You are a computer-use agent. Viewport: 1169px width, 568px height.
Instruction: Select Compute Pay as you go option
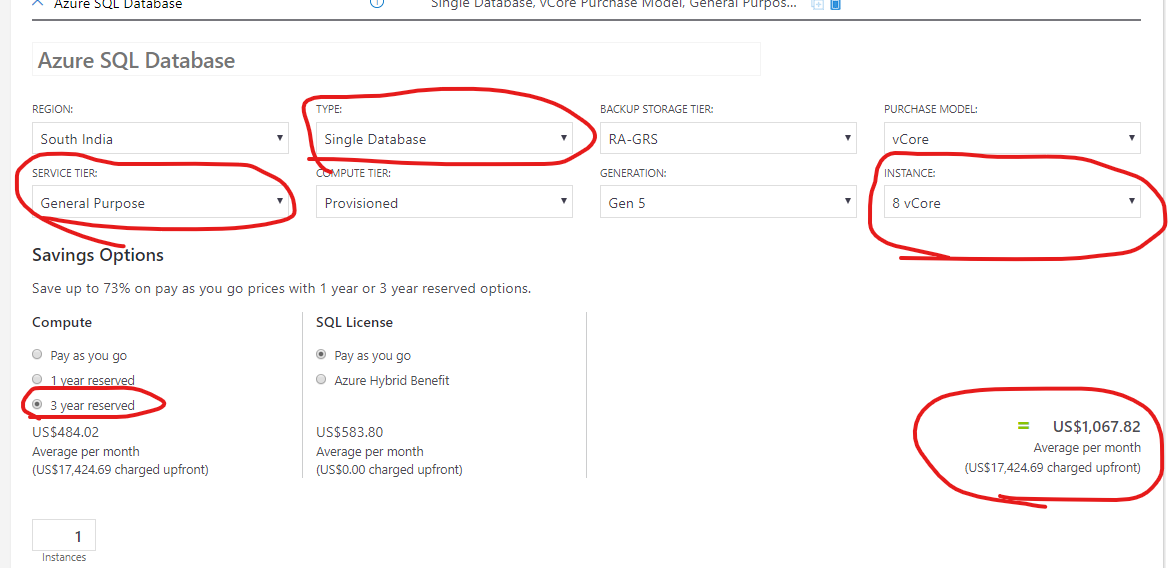pos(37,355)
